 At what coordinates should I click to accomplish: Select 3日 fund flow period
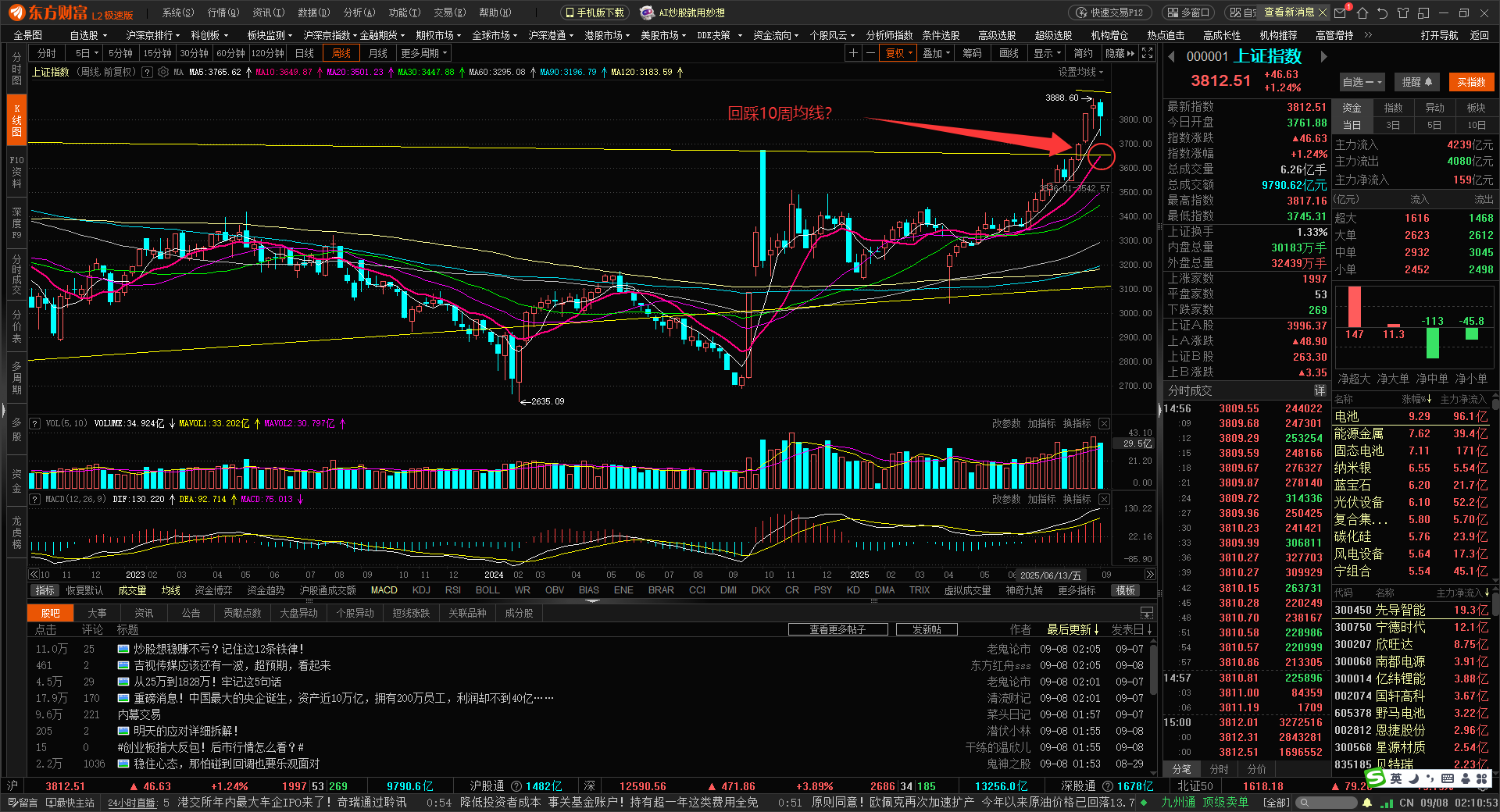coord(1393,125)
